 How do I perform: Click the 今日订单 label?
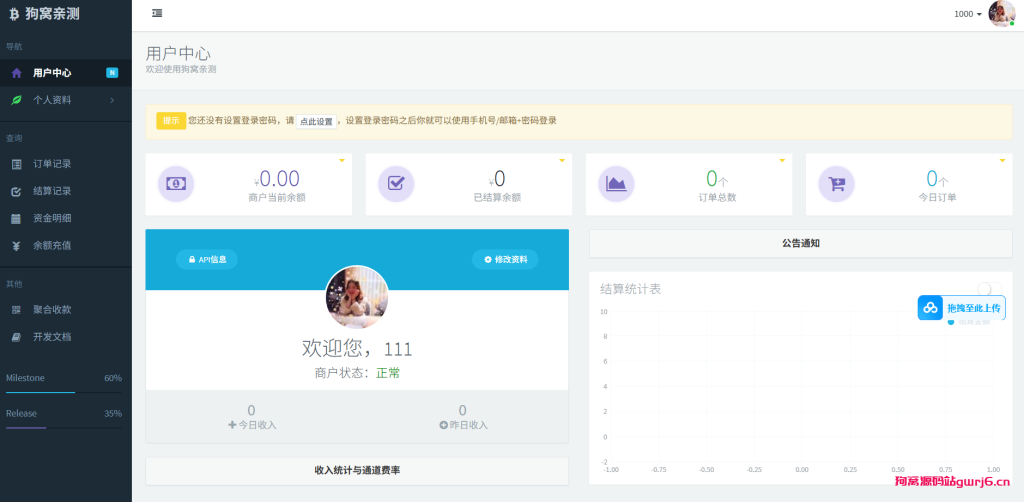(937, 197)
